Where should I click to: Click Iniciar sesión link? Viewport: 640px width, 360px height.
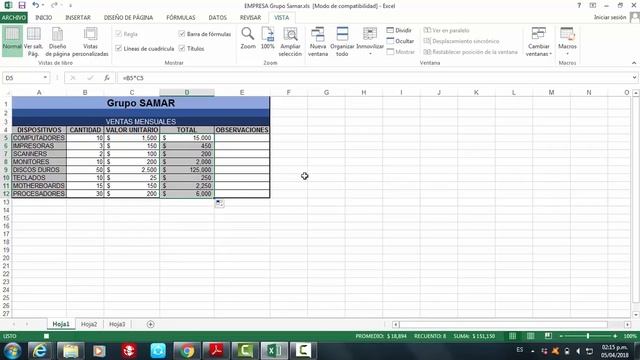[610, 17]
